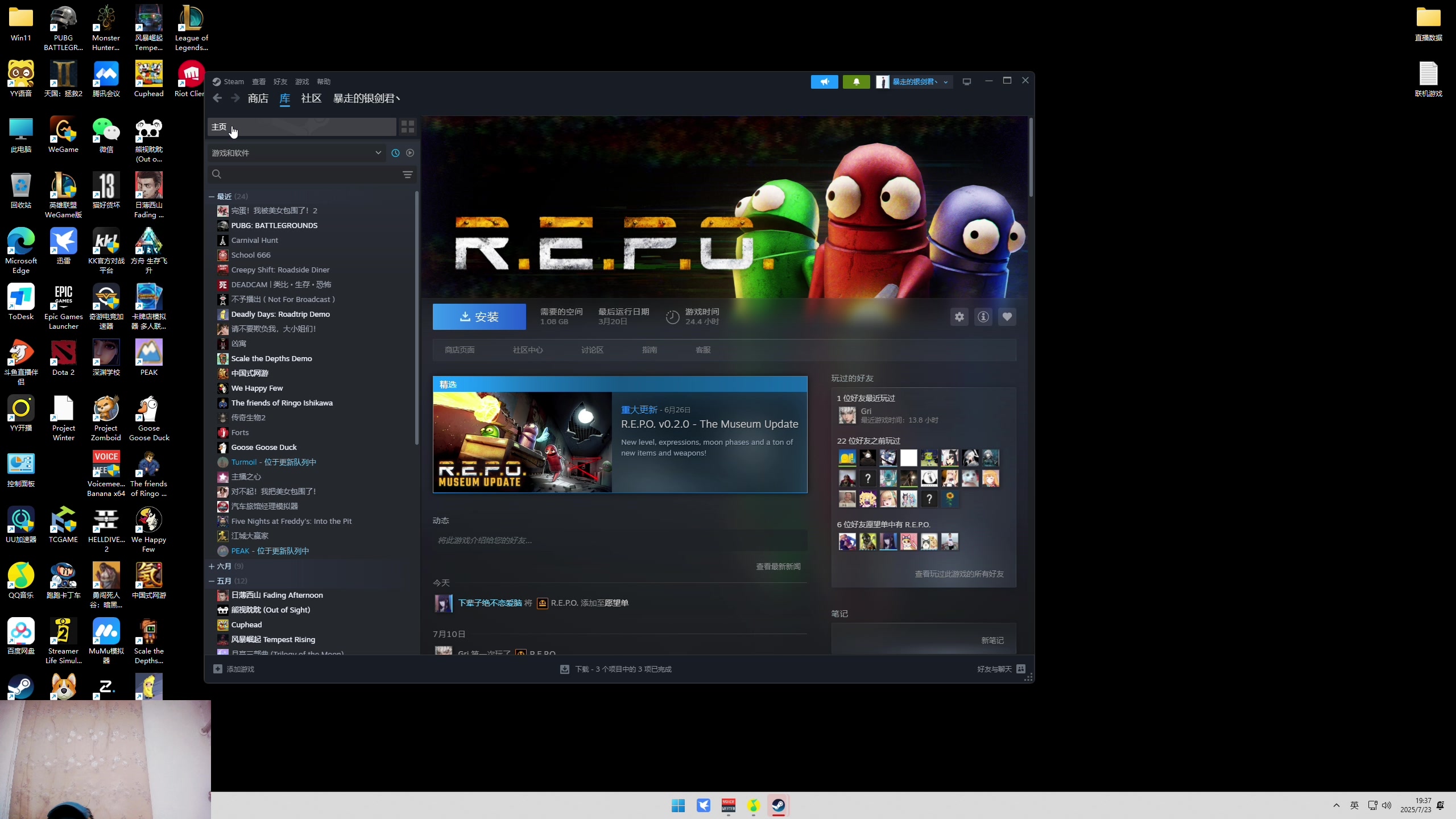
Task: Toggle the ready-to-play filter icon
Action: [410, 153]
